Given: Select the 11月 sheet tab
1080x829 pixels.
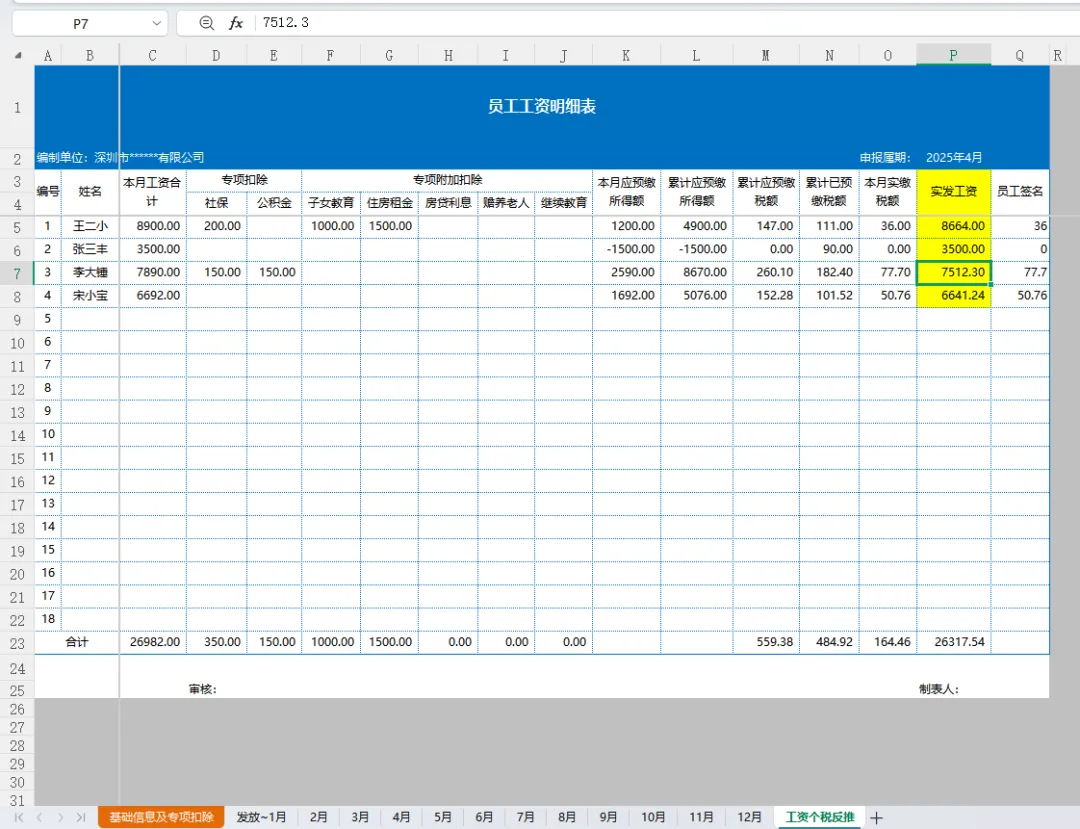Looking at the screenshot, I should click(x=701, y=817).
